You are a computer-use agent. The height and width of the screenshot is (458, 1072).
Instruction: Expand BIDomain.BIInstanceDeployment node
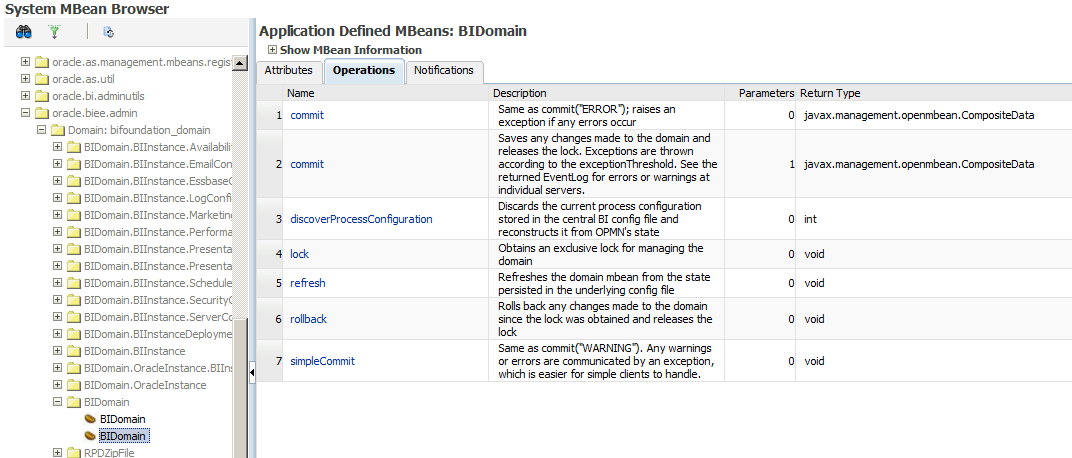tap(58, 334)
